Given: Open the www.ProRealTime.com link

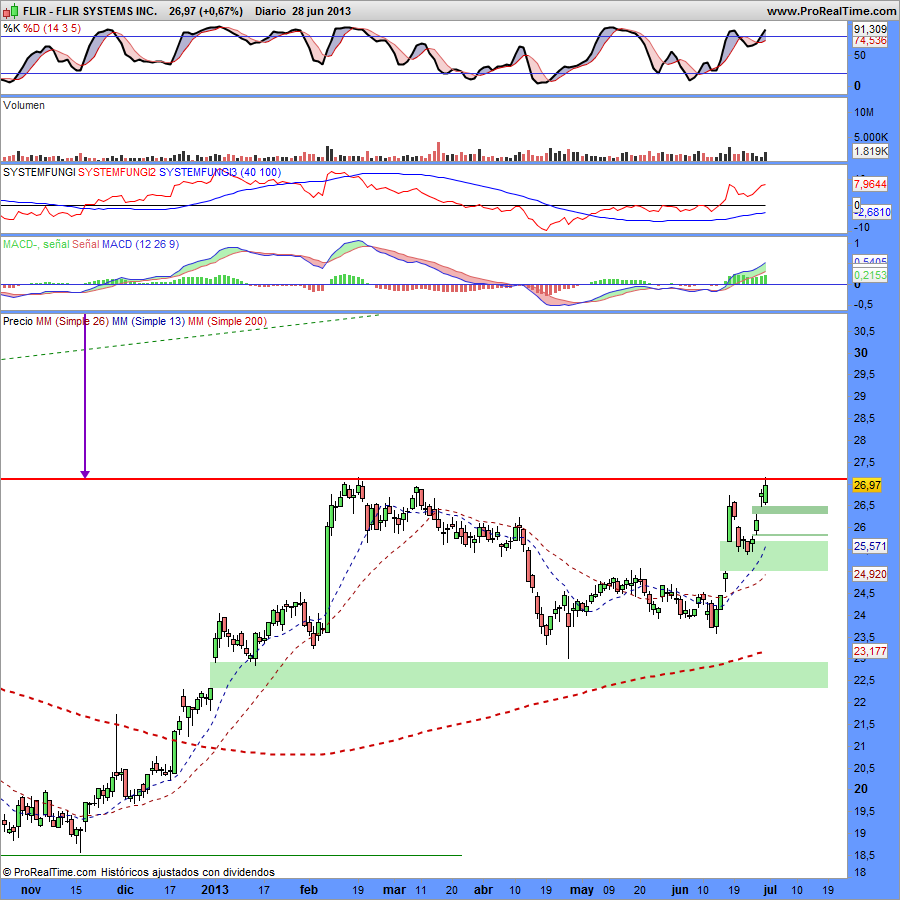Looking at the screenshot, I should [x=831, y=11].
